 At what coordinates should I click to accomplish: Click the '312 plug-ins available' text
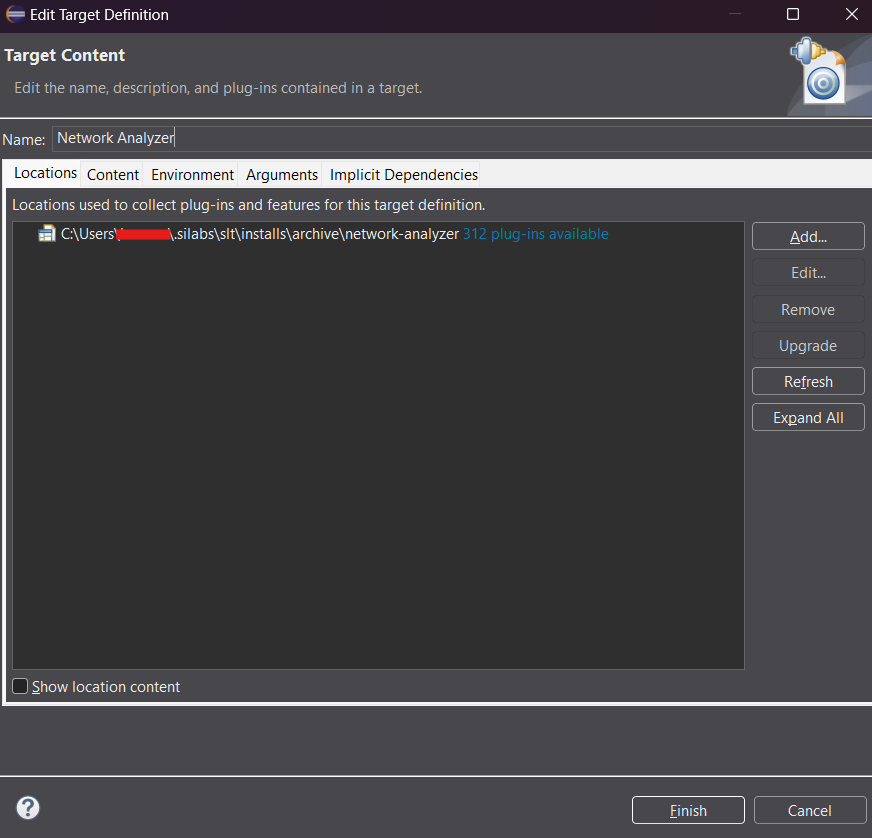[x=536, y=234]
